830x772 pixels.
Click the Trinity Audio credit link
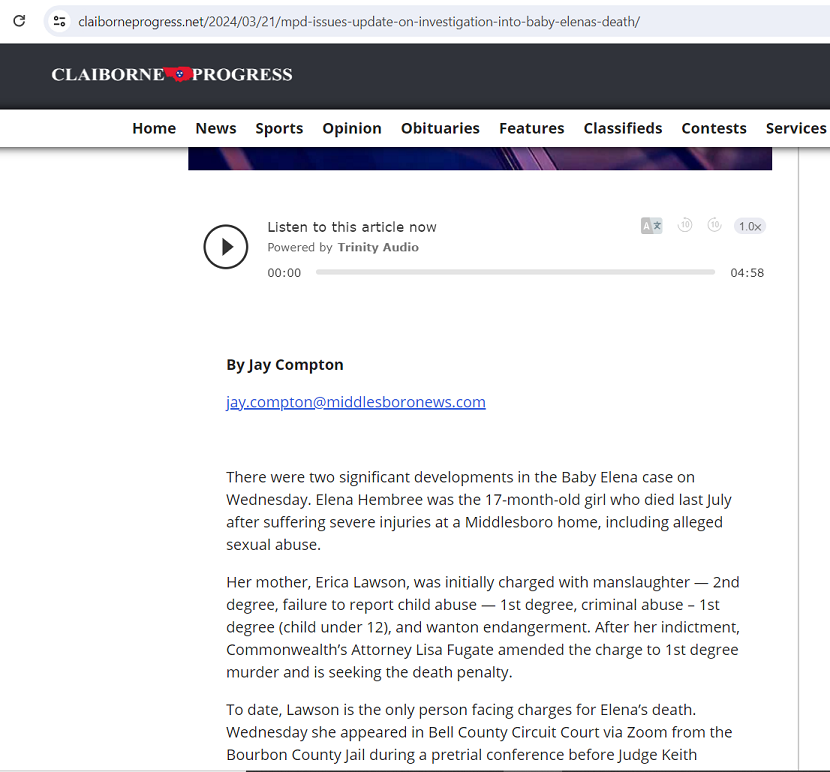(x=378, y=247)
